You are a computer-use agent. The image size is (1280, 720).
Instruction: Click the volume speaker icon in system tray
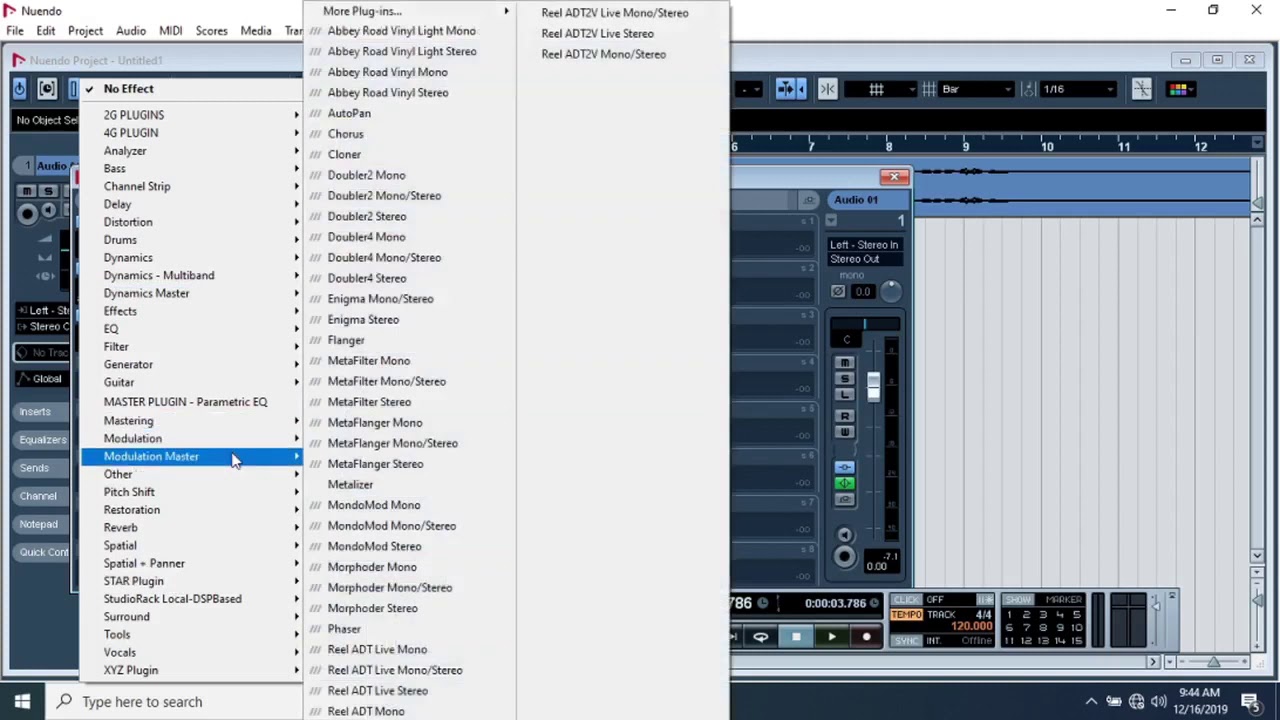(x=1159, y=701)
